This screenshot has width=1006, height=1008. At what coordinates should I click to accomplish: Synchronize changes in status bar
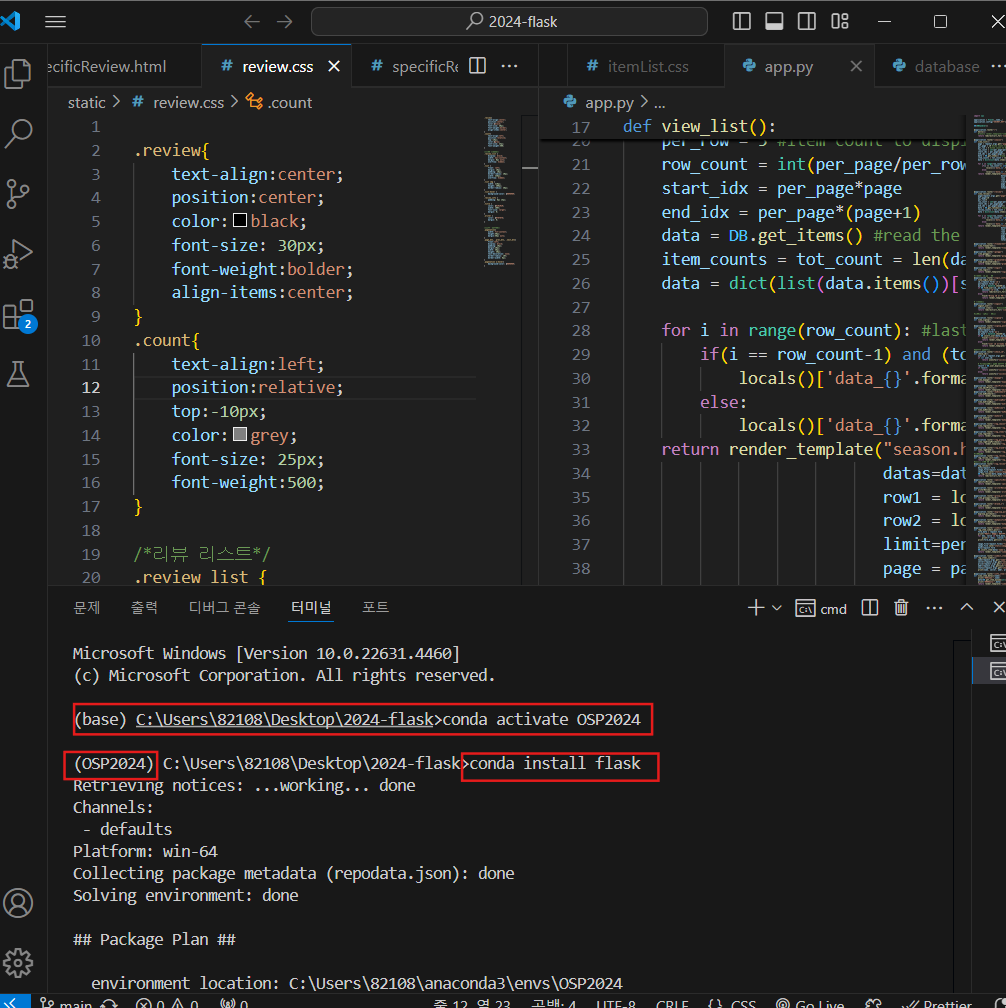coord(109,1003)
